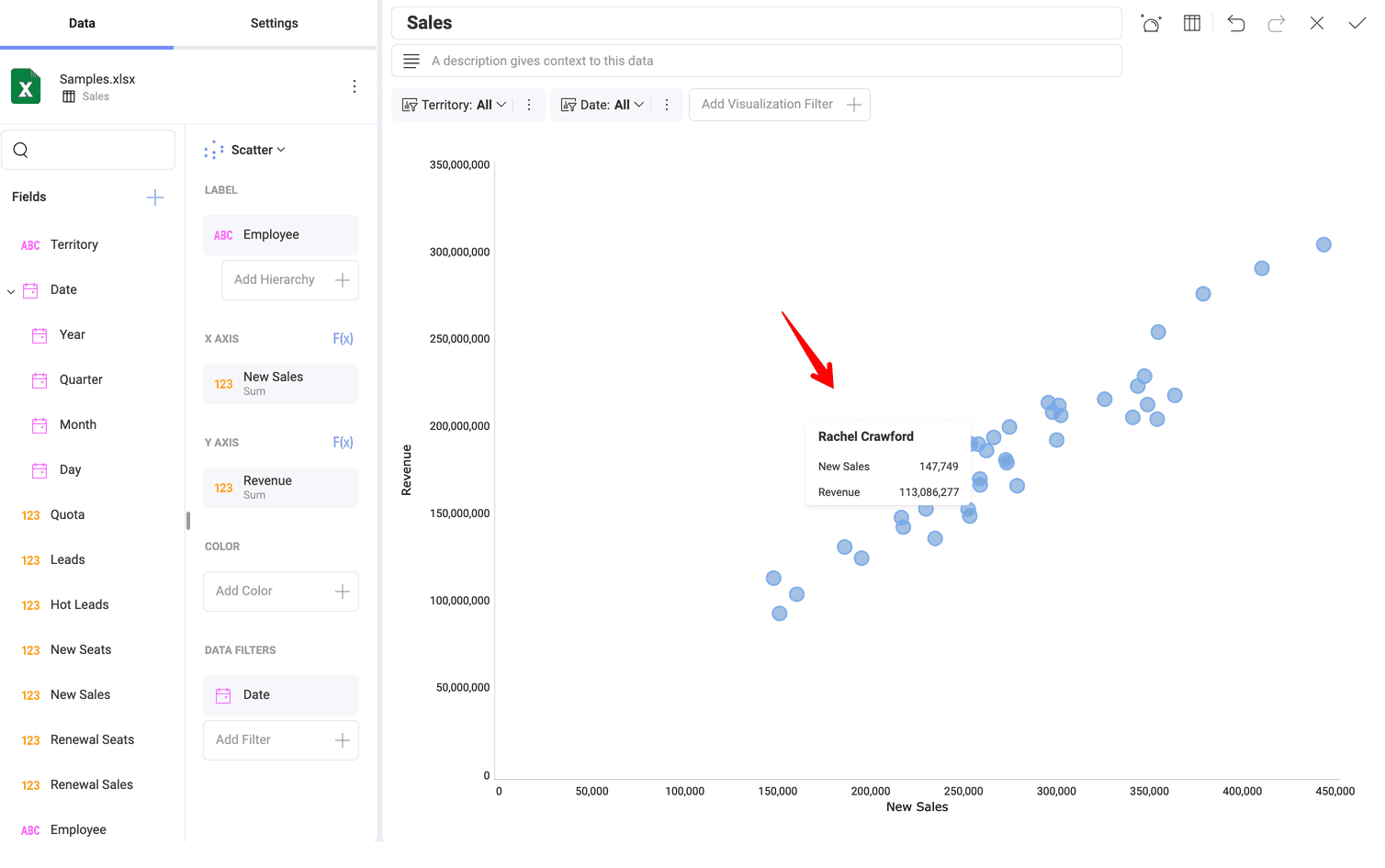Switch to the Settings tab
The width and height of the screenshot is (1385, 868).
(275, 23)
